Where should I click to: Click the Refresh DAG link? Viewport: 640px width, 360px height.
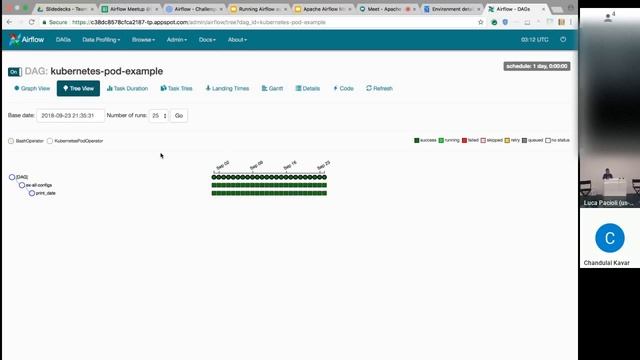[x=379, y=89]
